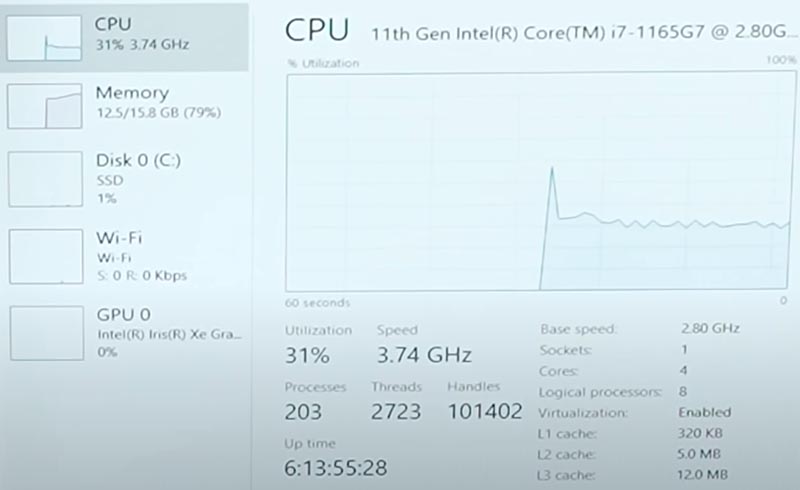Viewport: 800px width, 490px height.
Task: Open the Disk 0 (C:) SSD entry
Action: pos(124,179)
